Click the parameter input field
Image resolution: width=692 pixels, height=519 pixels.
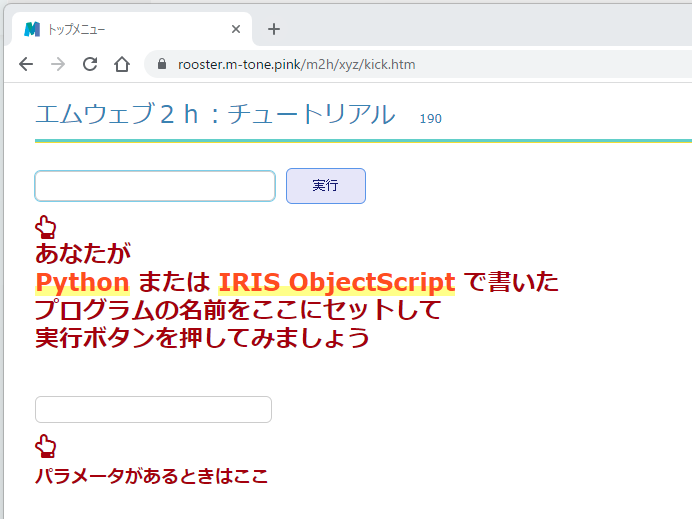pyautogui.click(x=153, y=409)
